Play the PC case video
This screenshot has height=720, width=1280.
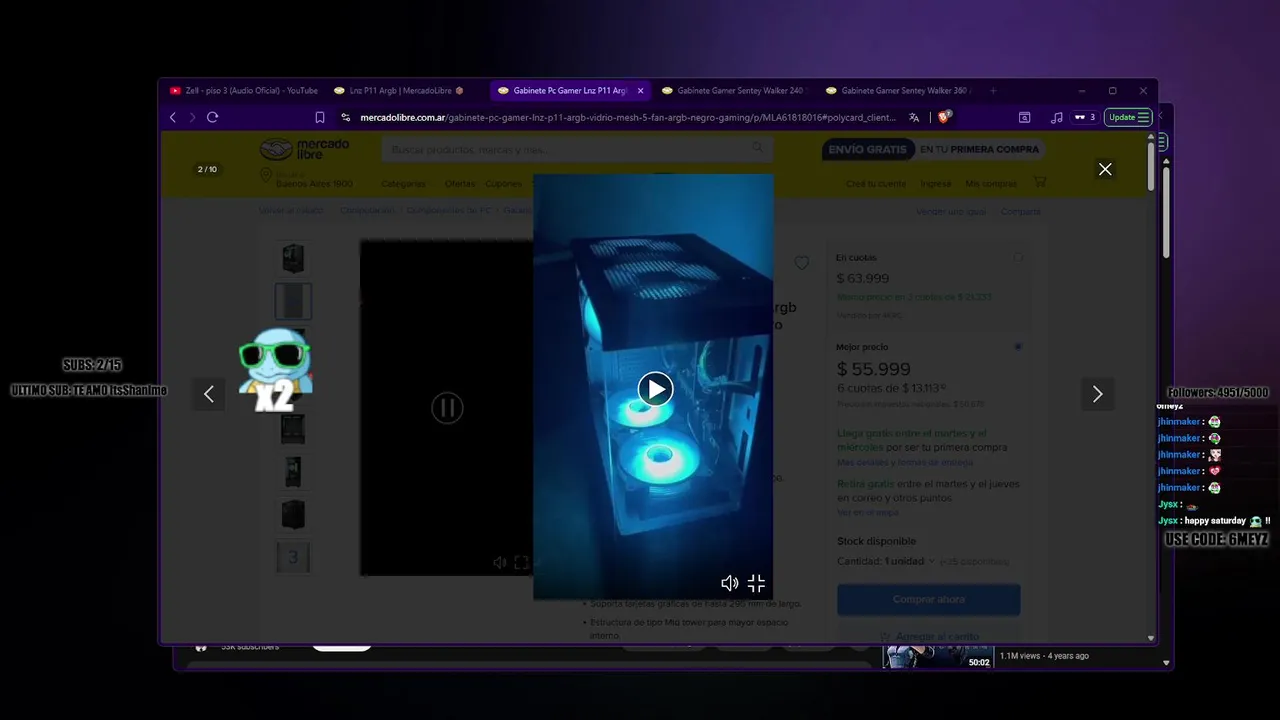click(655, 389)
